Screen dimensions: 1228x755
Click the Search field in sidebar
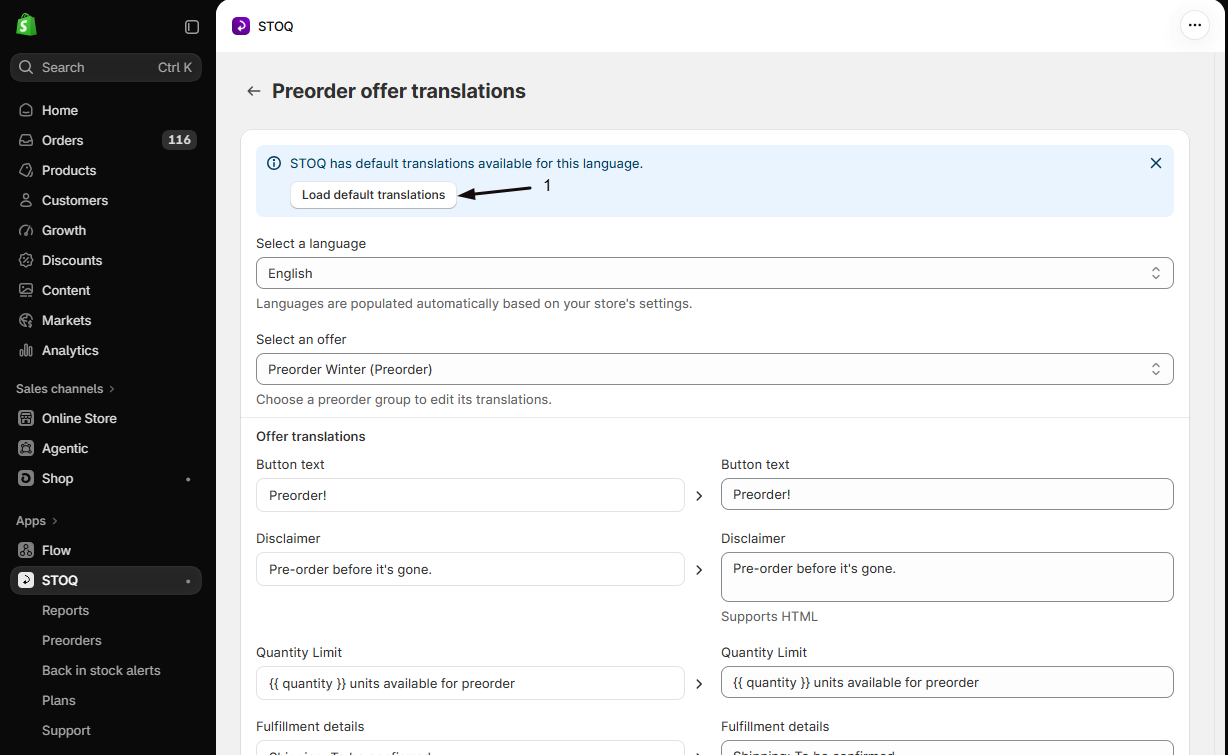[x=106, y=67]
